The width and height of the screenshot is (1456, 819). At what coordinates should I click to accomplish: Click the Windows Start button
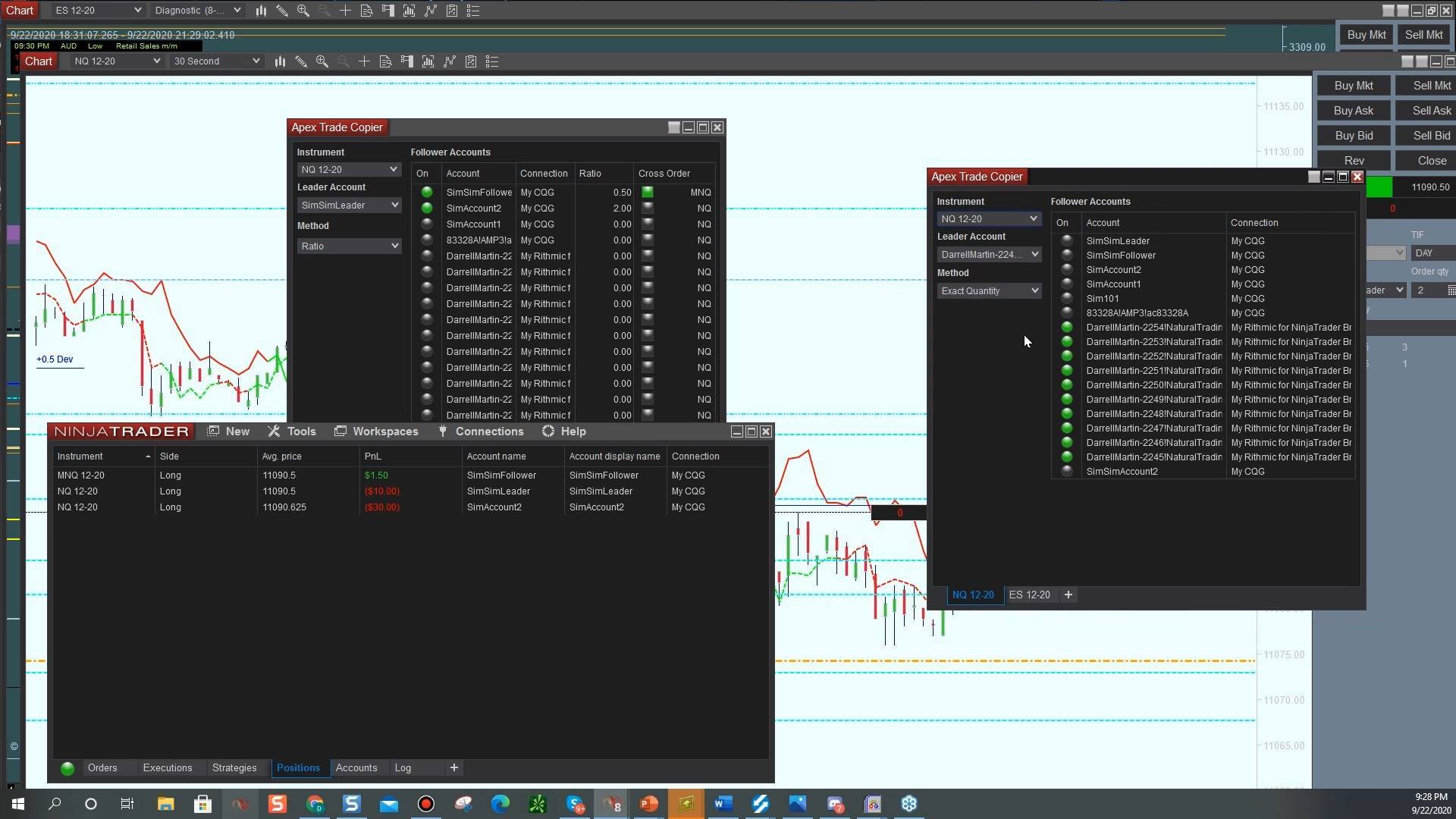[18, 804]
